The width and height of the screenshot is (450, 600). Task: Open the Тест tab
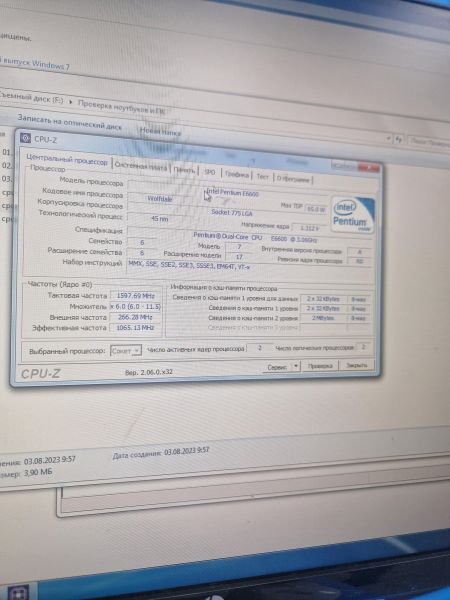point(262,176)
